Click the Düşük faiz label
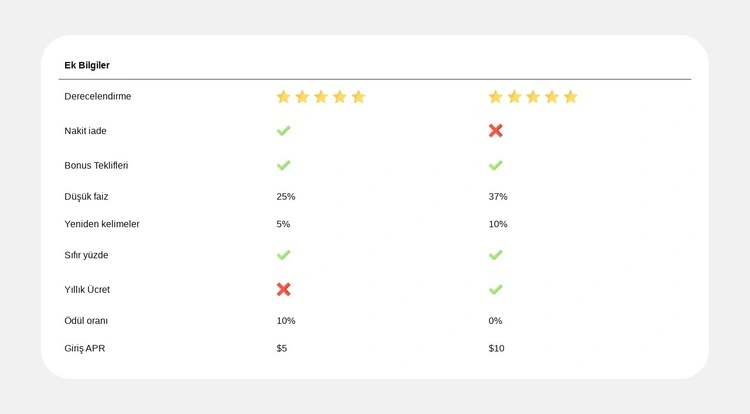This screenshot has width=750, height=414. coord(86,196)
